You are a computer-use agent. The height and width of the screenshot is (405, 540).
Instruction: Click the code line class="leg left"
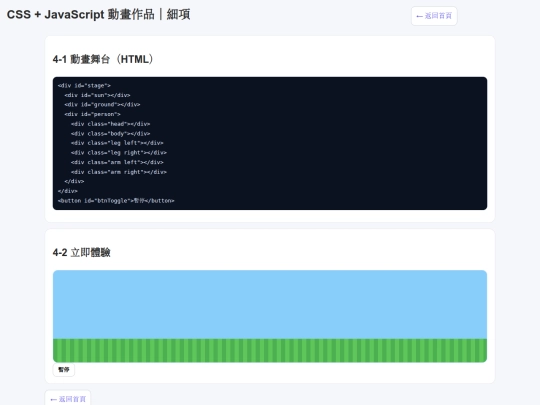(117, 143)
